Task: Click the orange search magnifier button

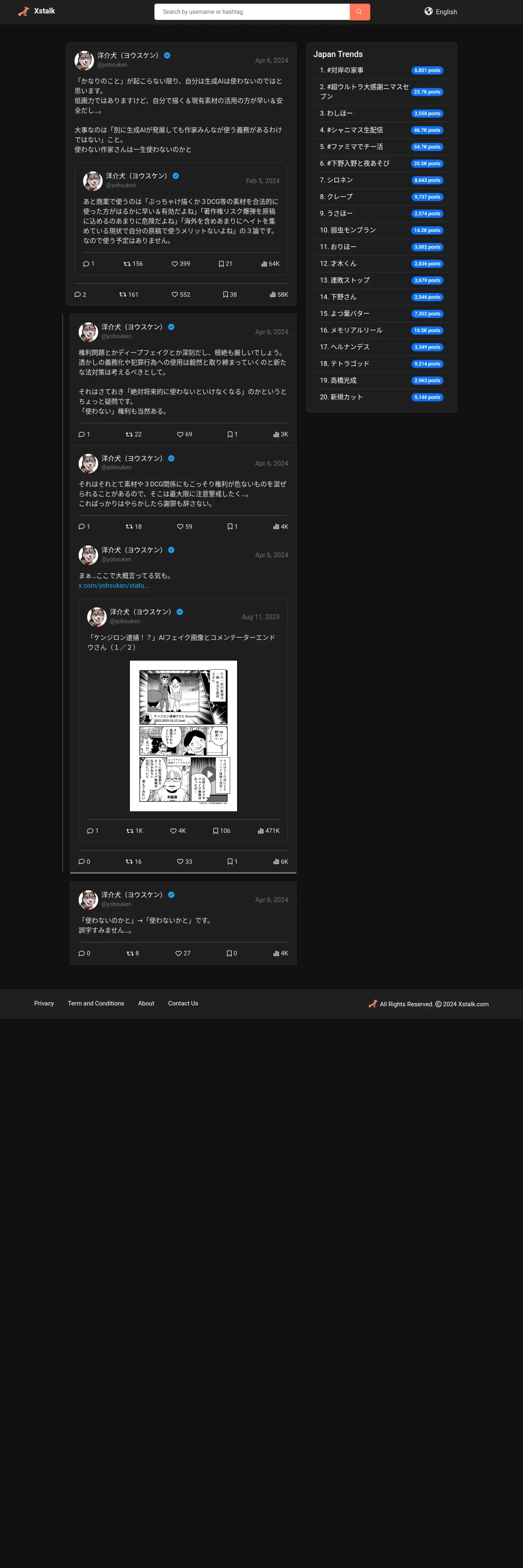Action: click(360, 11)
